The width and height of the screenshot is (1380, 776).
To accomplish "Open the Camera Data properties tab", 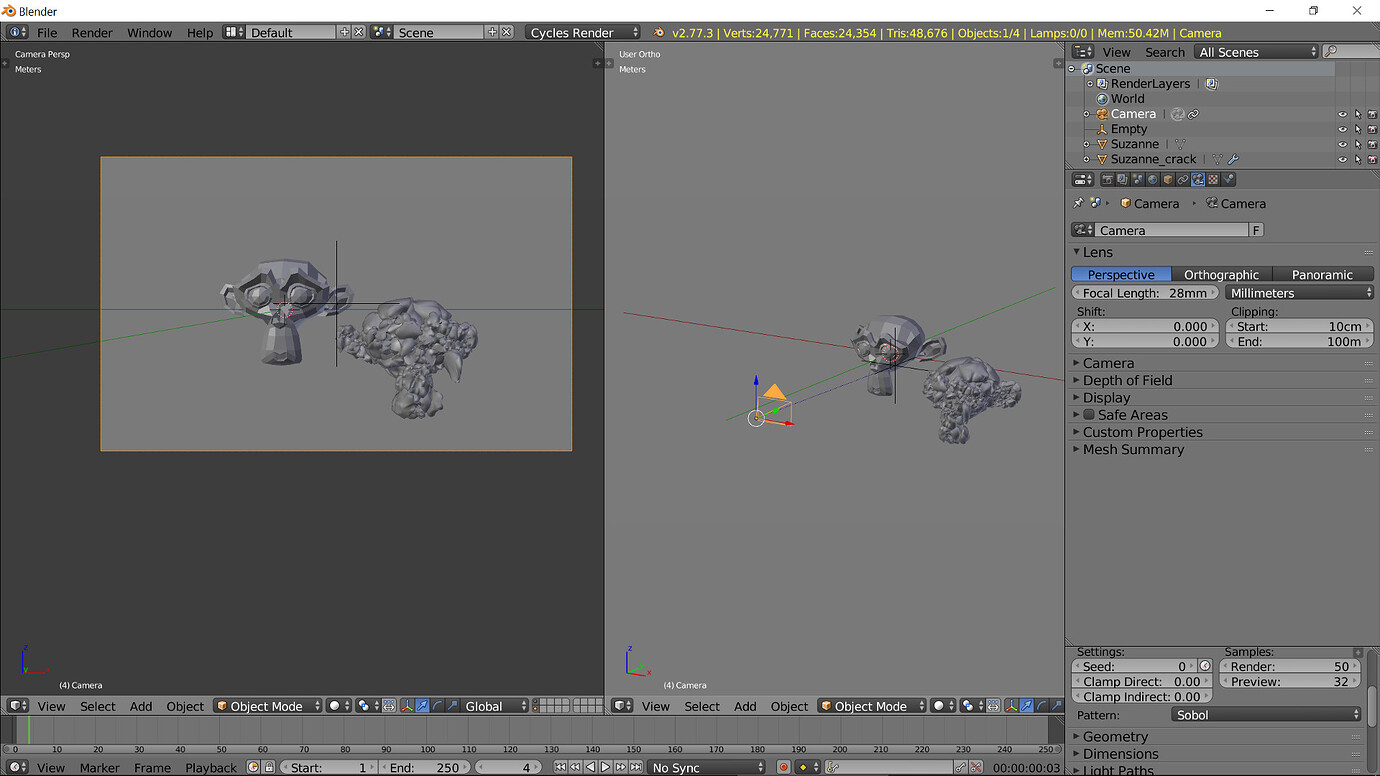I will tap(1198, 180).
